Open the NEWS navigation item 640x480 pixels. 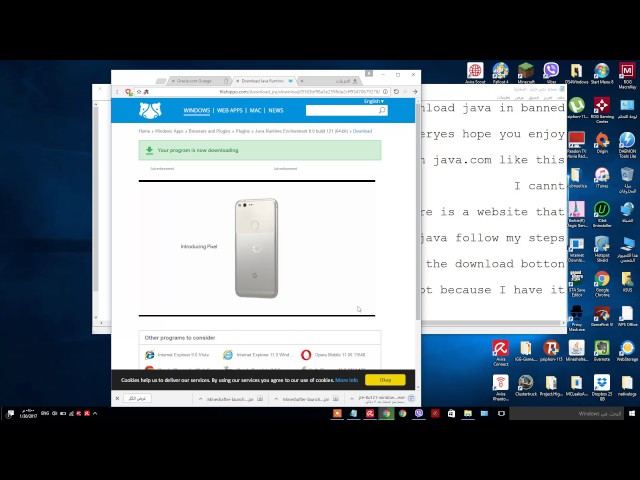click(276, 110)
